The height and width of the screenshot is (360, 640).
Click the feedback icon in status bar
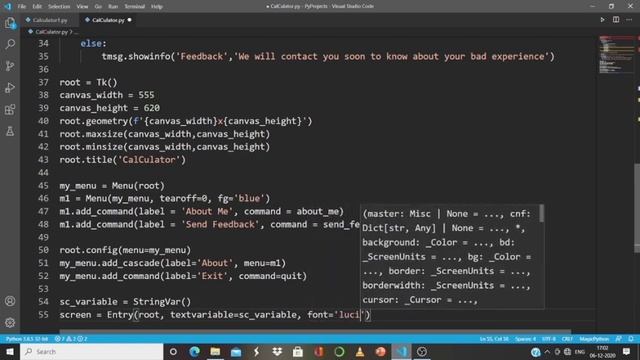tap(619, 339)
